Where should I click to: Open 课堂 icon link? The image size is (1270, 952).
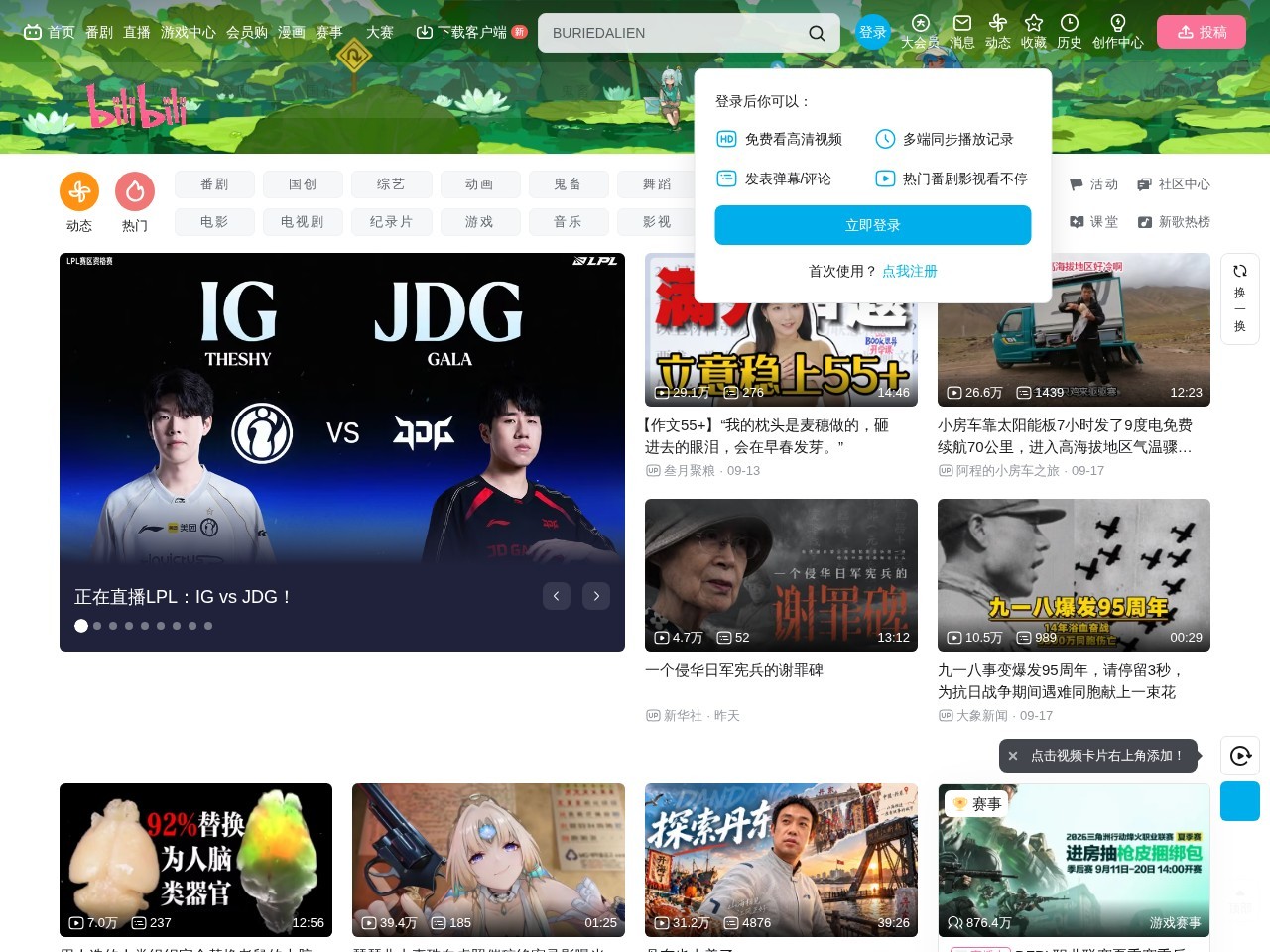point(1093,222)
